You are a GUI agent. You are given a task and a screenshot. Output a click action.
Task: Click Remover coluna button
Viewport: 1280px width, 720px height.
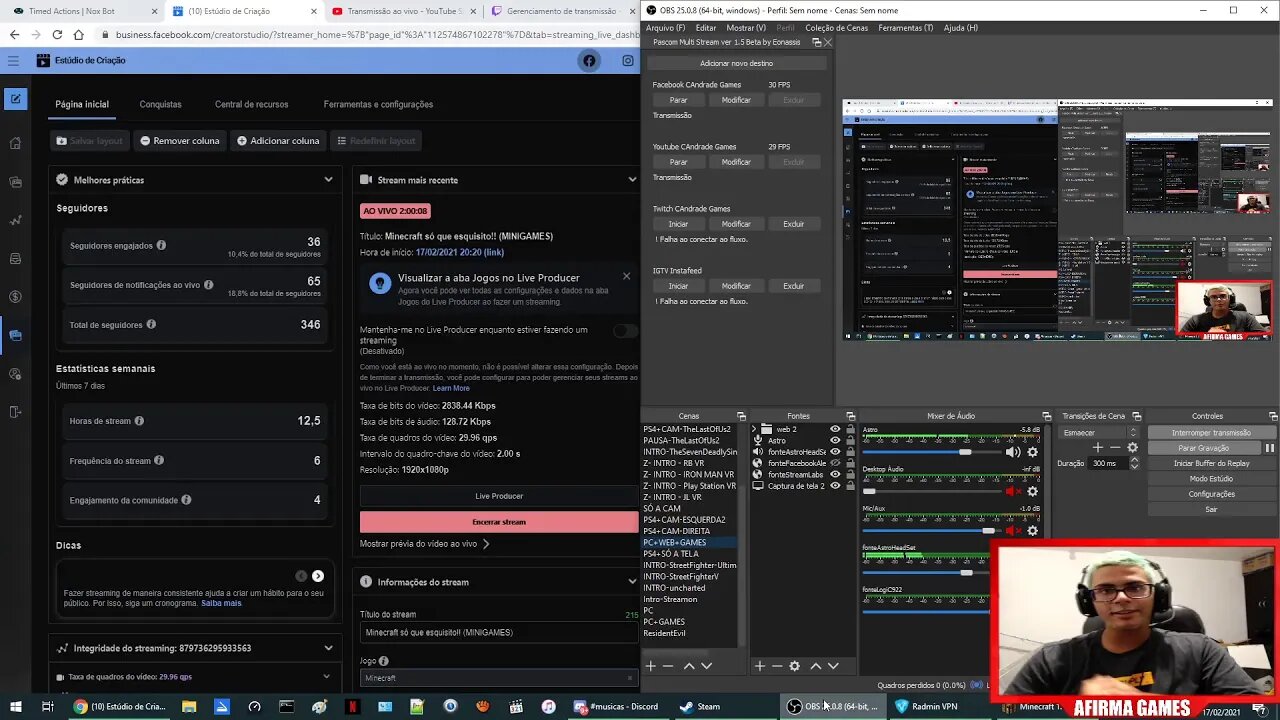click(180, 141)
